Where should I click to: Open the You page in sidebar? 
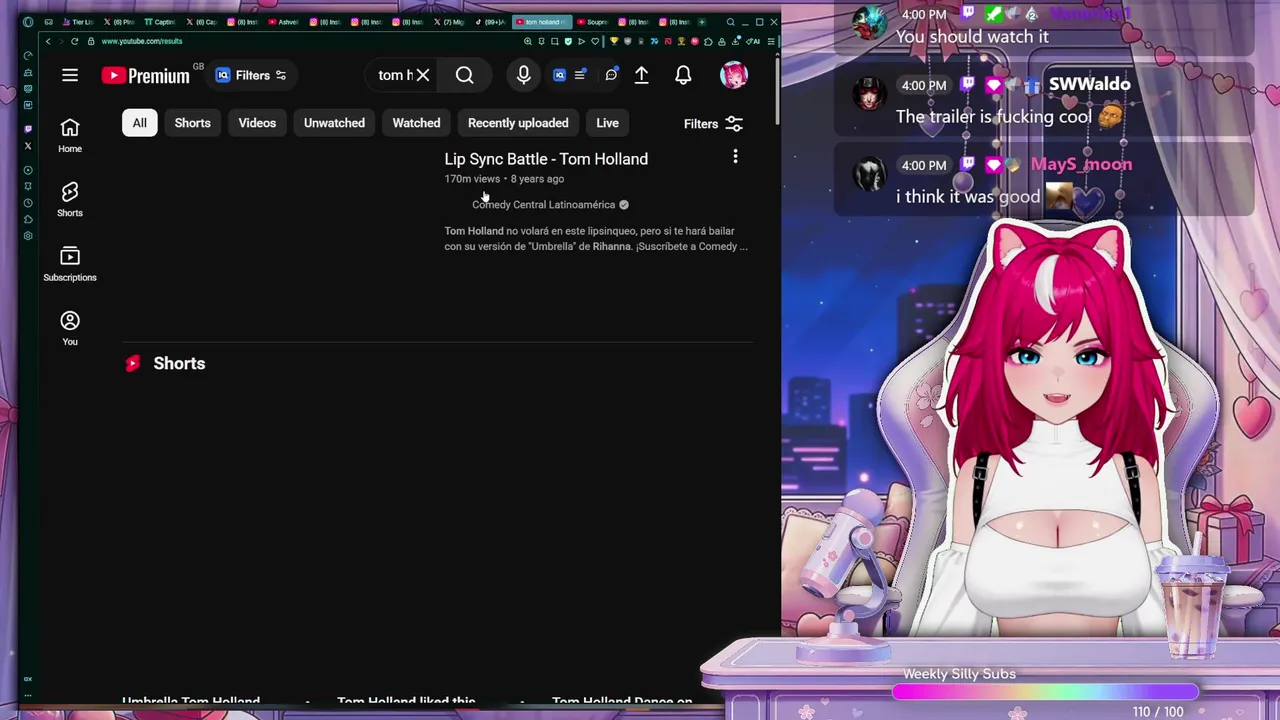click(70, 328)
